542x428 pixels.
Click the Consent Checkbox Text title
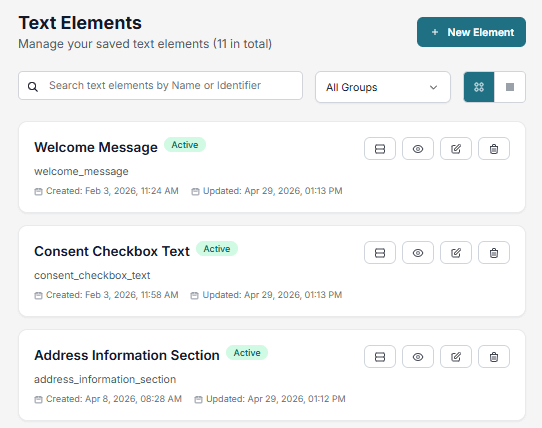tap(112, 251)
